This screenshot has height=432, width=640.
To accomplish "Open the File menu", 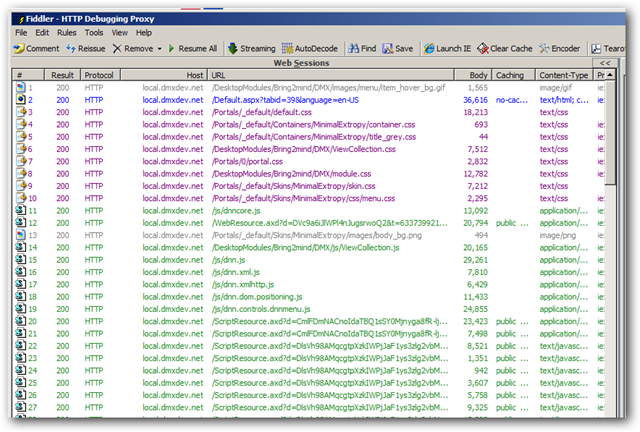I will [x=21, y=33].
